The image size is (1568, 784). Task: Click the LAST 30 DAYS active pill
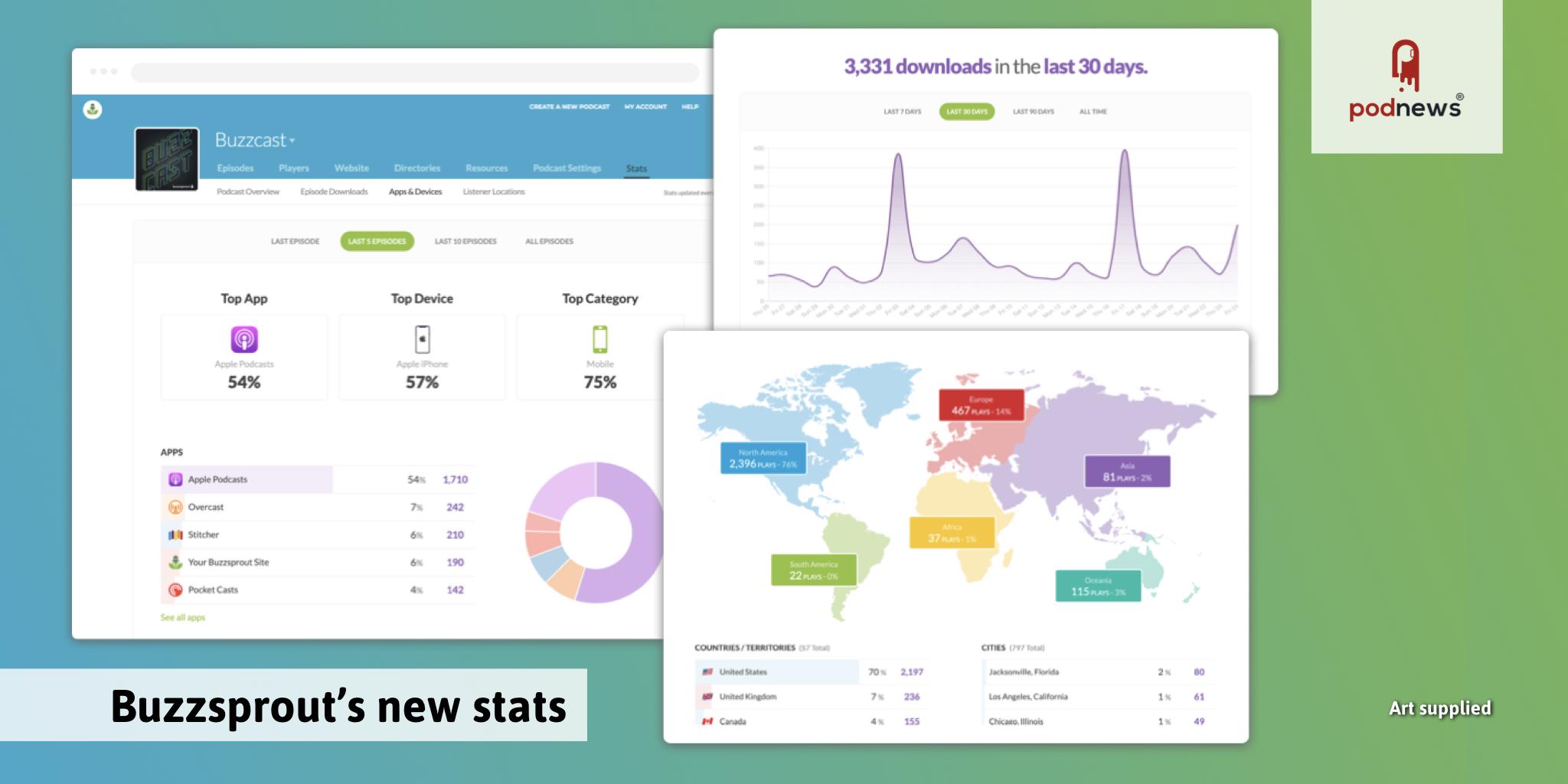(x=967, y=111)
